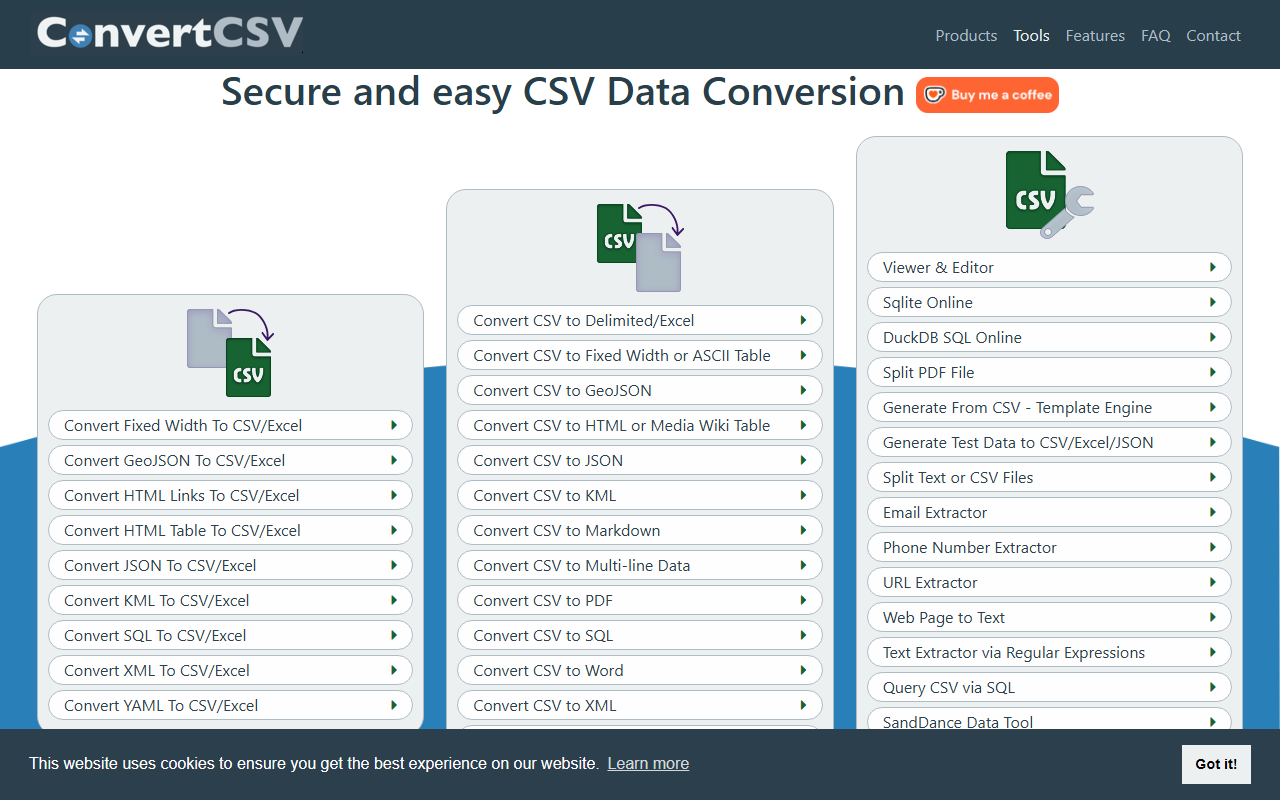Click the convert-to-CSV file icon
This screenshot has height=800, width=1280.
(x=230, y=352)
